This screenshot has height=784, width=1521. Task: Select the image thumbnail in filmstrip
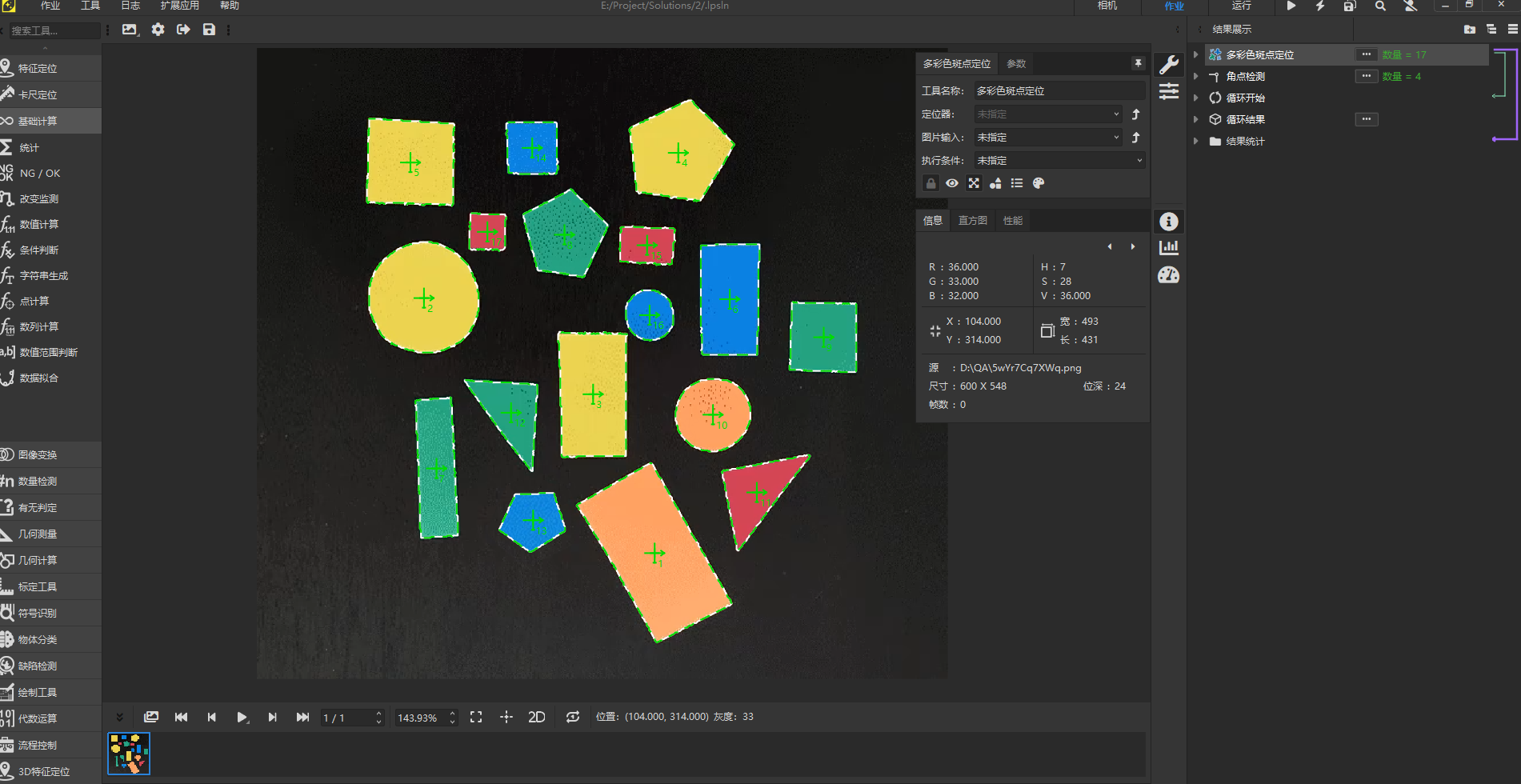coord(129,754)
